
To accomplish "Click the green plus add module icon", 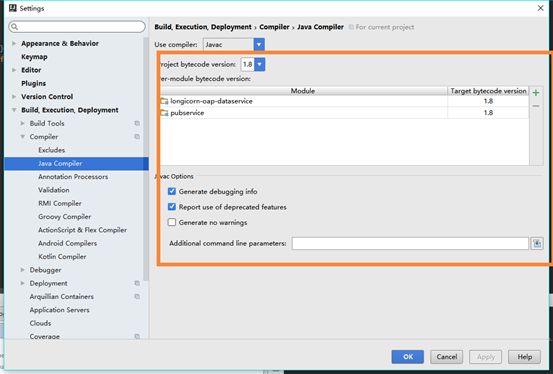I will [x=536, y=93].
